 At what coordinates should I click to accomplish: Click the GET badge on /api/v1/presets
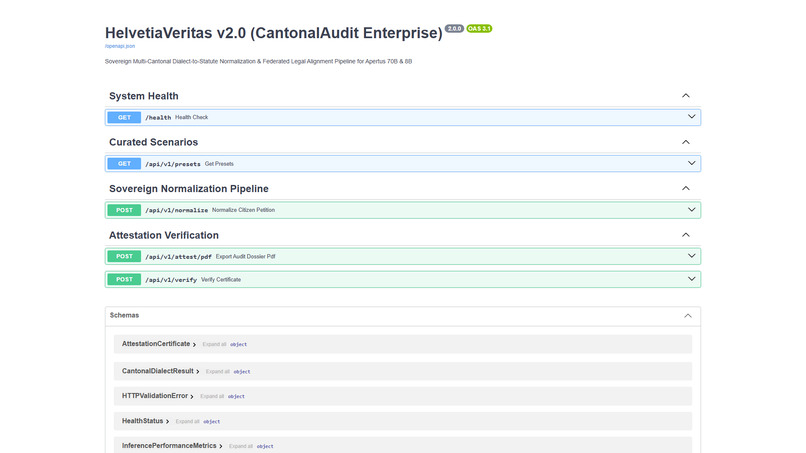point(124,164)
